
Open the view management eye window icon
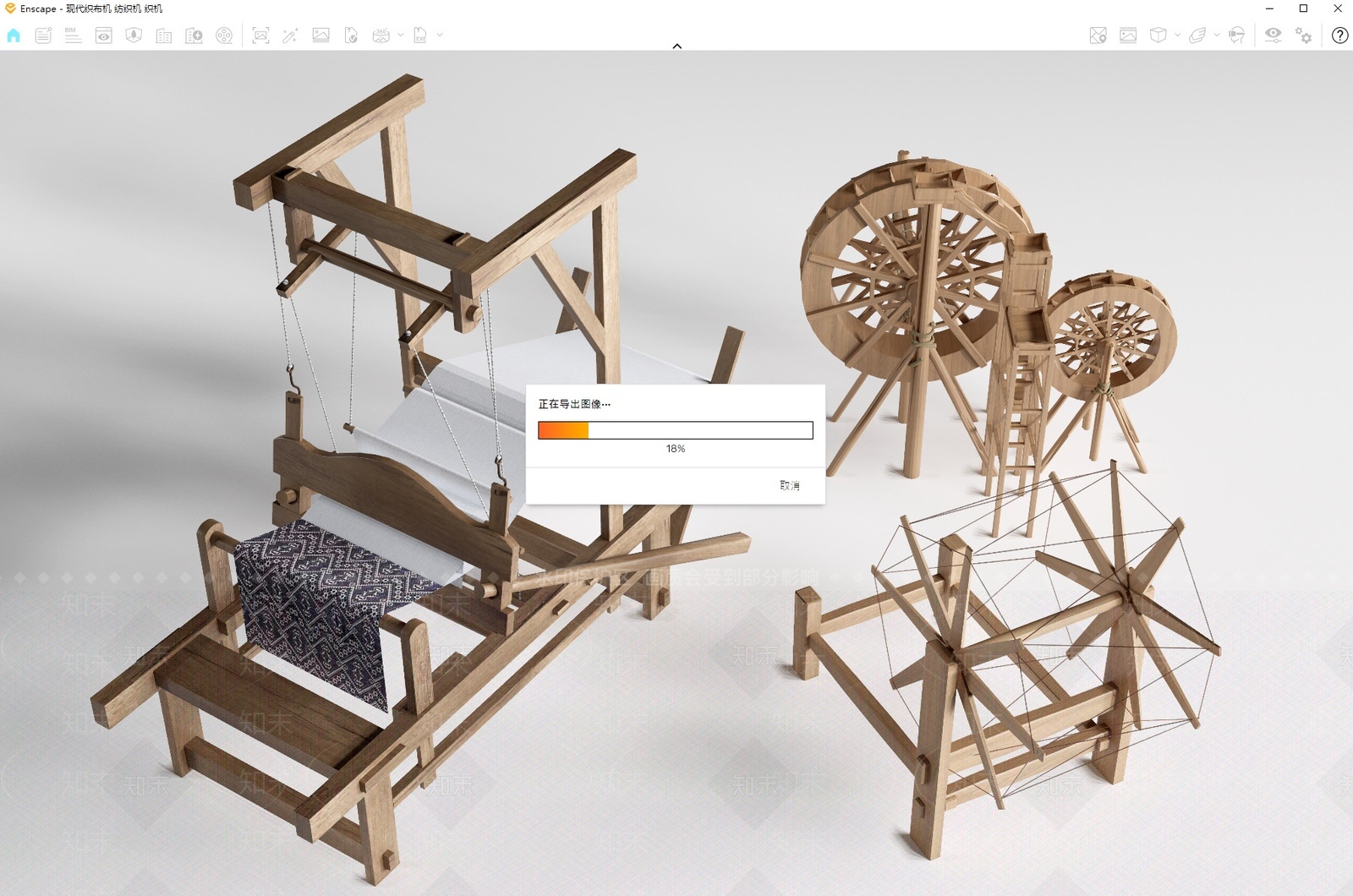(103, 36)
